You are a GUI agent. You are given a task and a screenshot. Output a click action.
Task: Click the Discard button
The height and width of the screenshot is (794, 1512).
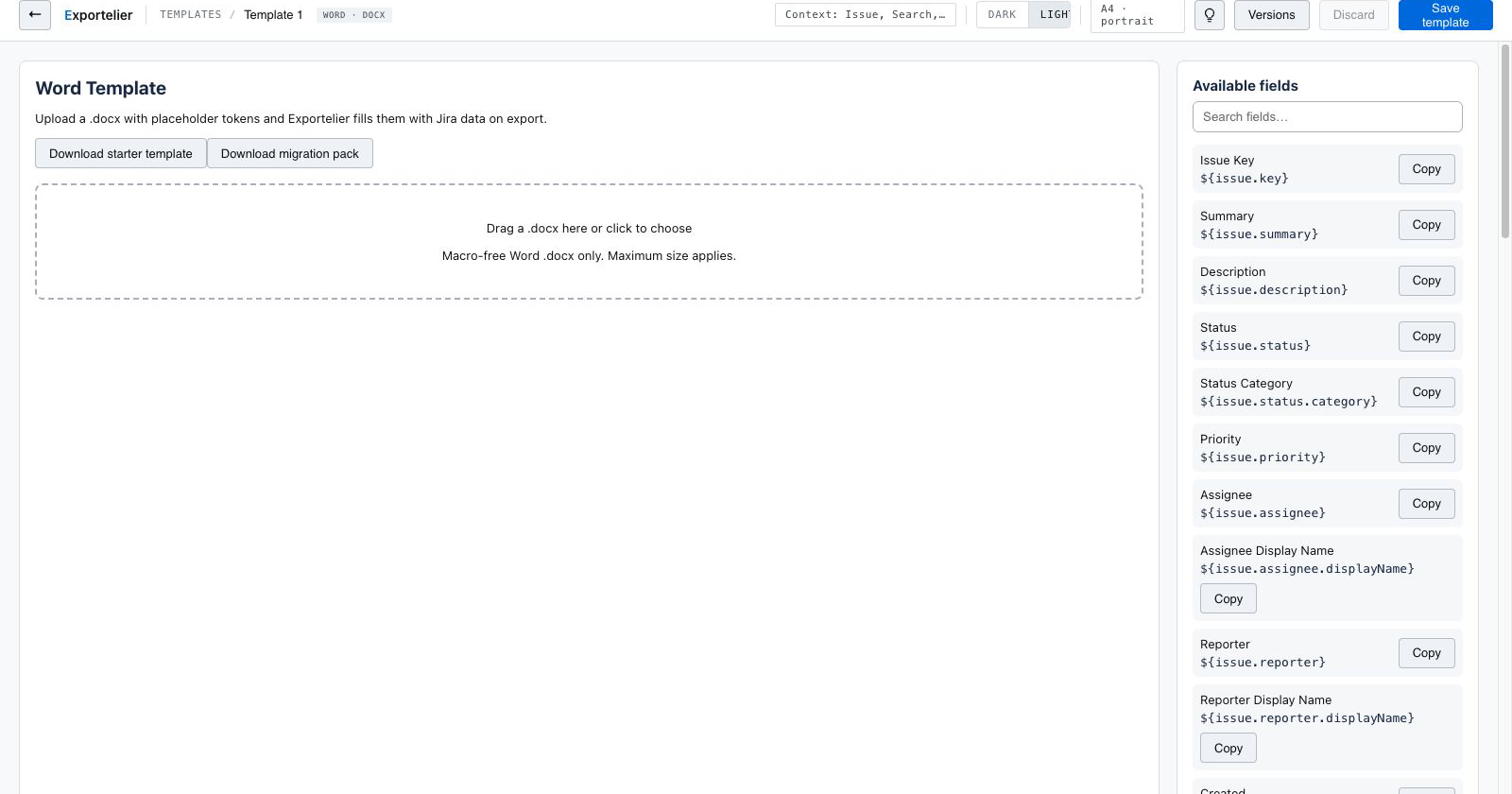coord(1354,15)
